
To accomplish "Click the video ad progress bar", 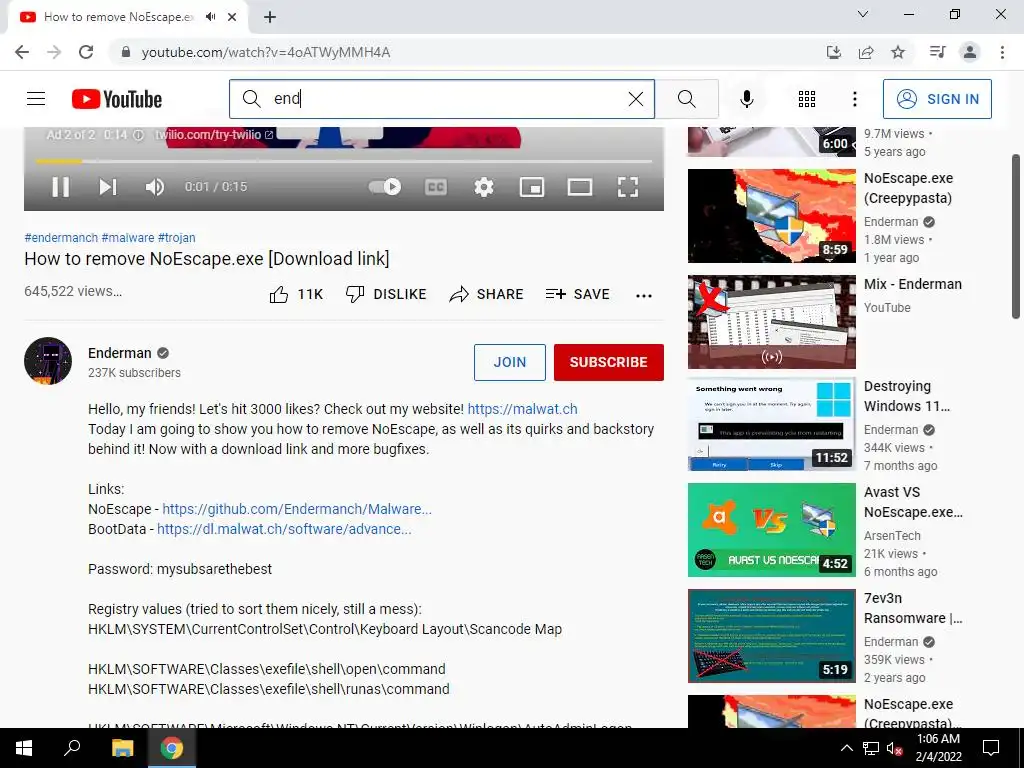I will pyautogui.click(x=344, y=161).
